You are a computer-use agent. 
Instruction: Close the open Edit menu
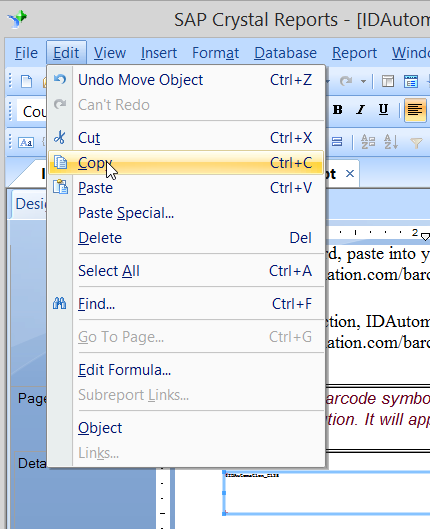click(x=66, y=53)
